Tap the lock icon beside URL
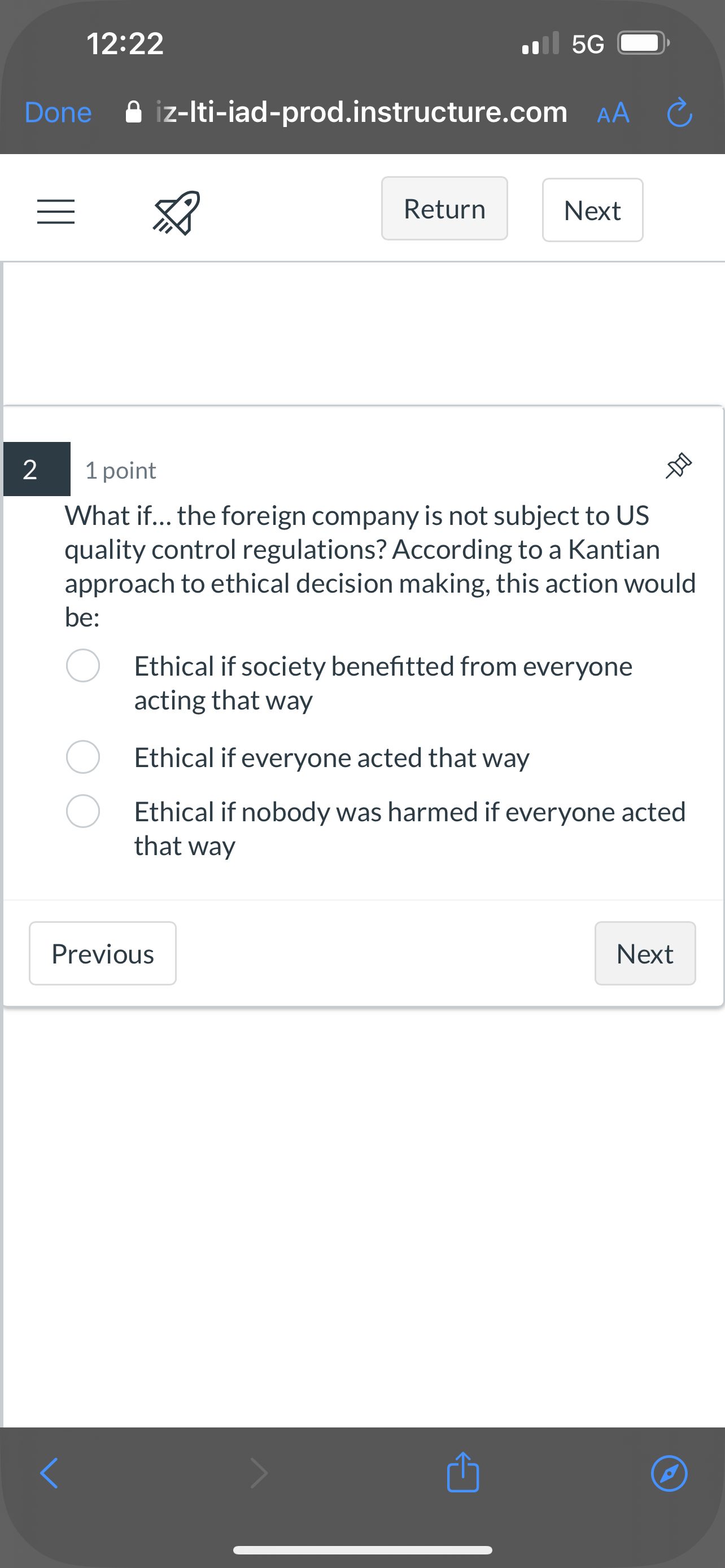725x1568 pixels. pyautogui.click(x=133, y=112)
